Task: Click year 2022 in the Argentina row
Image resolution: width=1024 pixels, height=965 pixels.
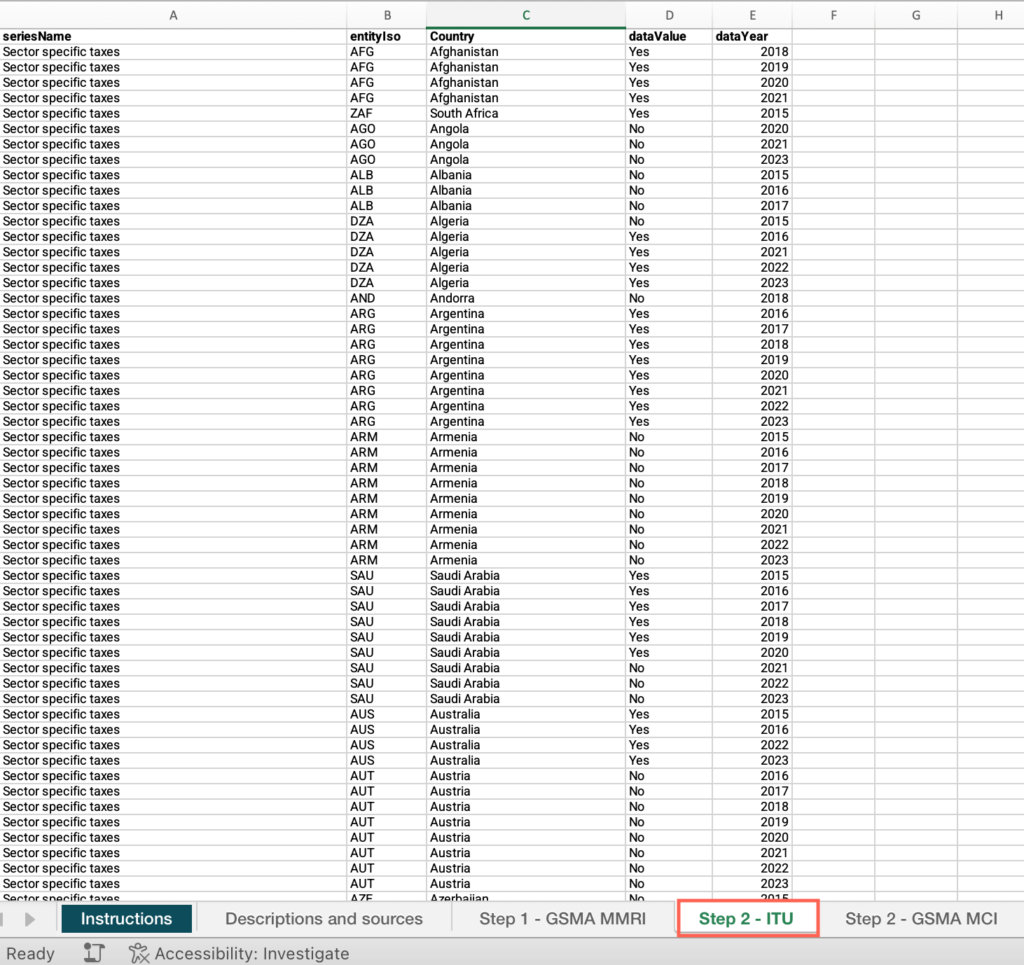Action: pos(752,406)
